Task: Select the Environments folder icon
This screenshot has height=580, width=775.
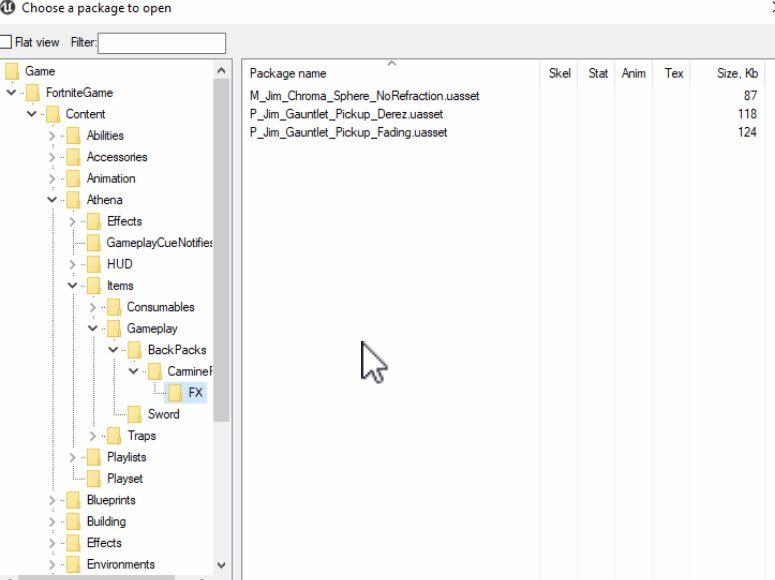Action: (x=73, y=564)
